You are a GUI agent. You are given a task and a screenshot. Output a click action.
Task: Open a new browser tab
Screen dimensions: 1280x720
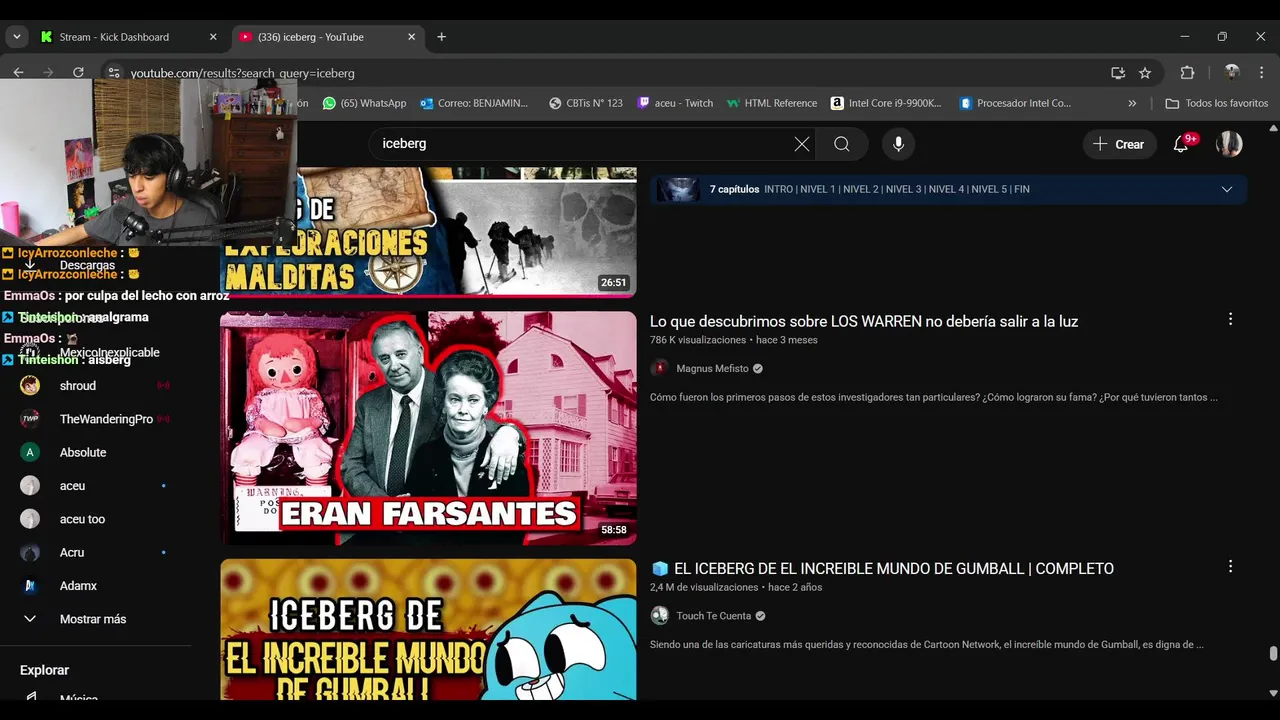(441, 37)
